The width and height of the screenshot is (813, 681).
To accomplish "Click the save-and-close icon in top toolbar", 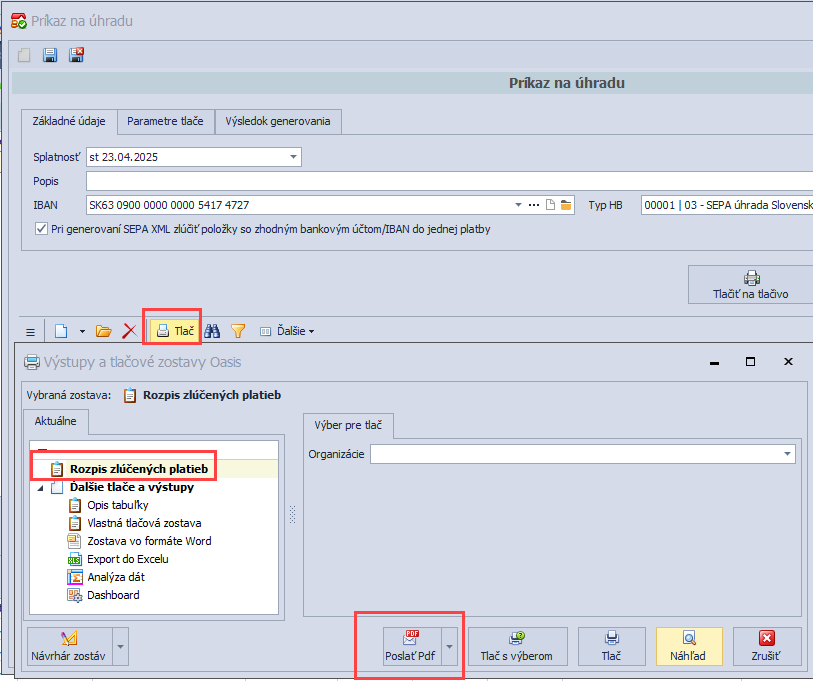I will [76, 56].
